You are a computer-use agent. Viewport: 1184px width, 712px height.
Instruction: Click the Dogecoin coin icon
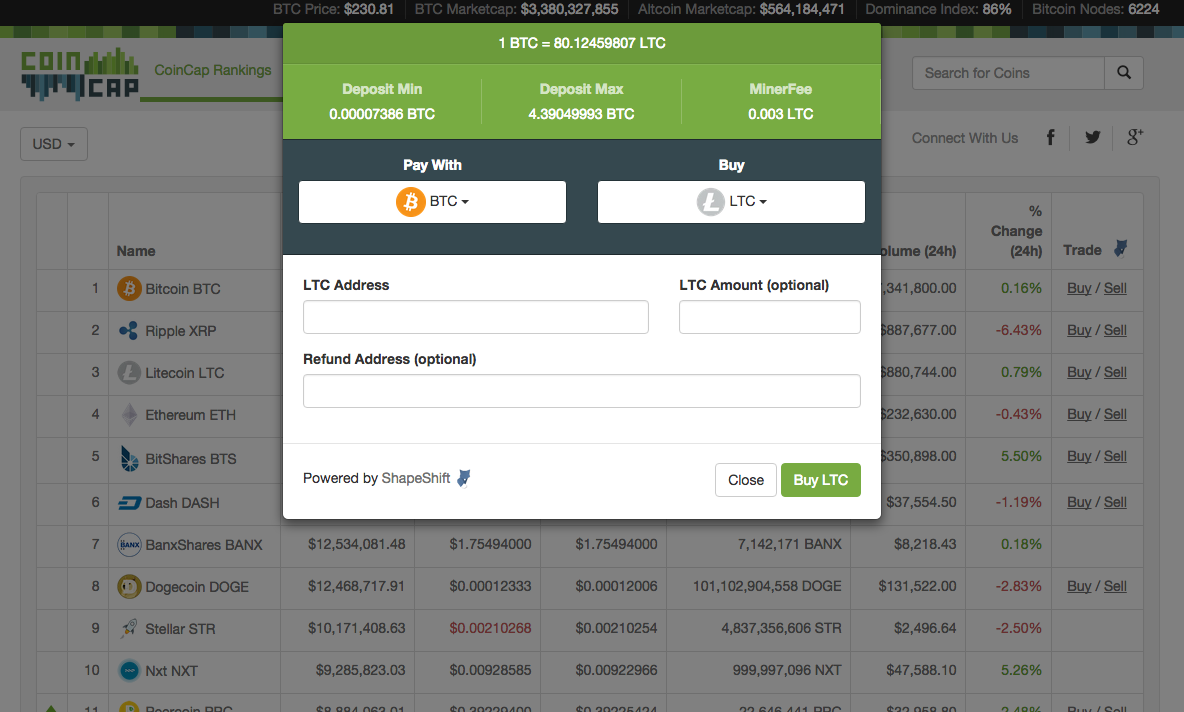click(129, 587)
